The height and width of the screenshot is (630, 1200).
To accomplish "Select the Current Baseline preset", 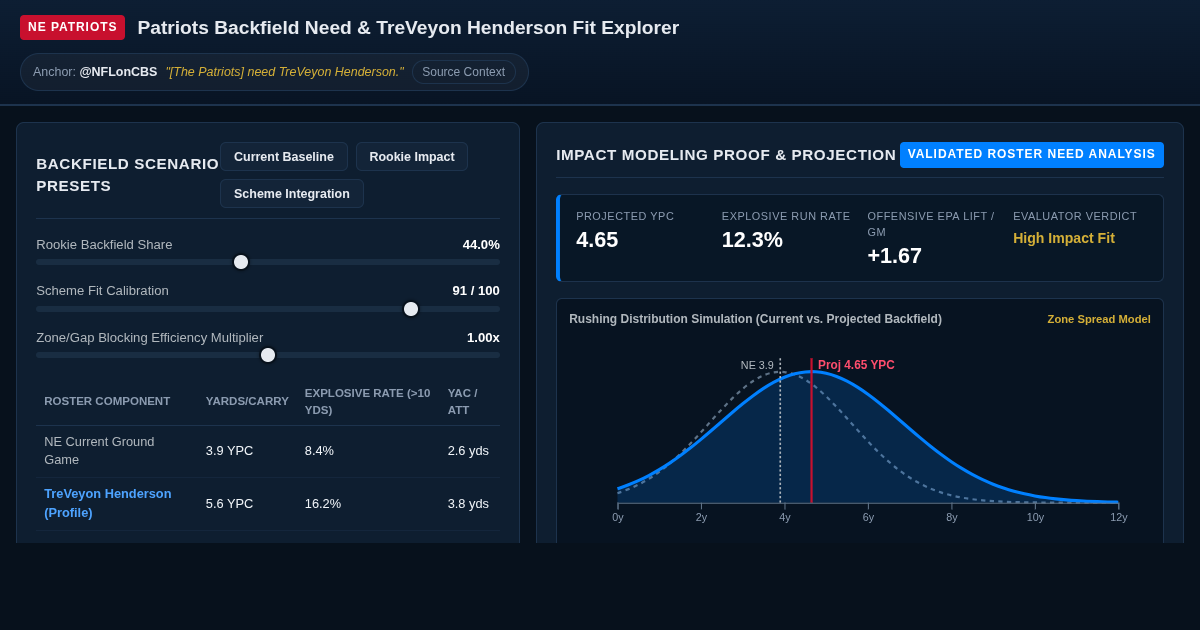I will click(284, 157).
